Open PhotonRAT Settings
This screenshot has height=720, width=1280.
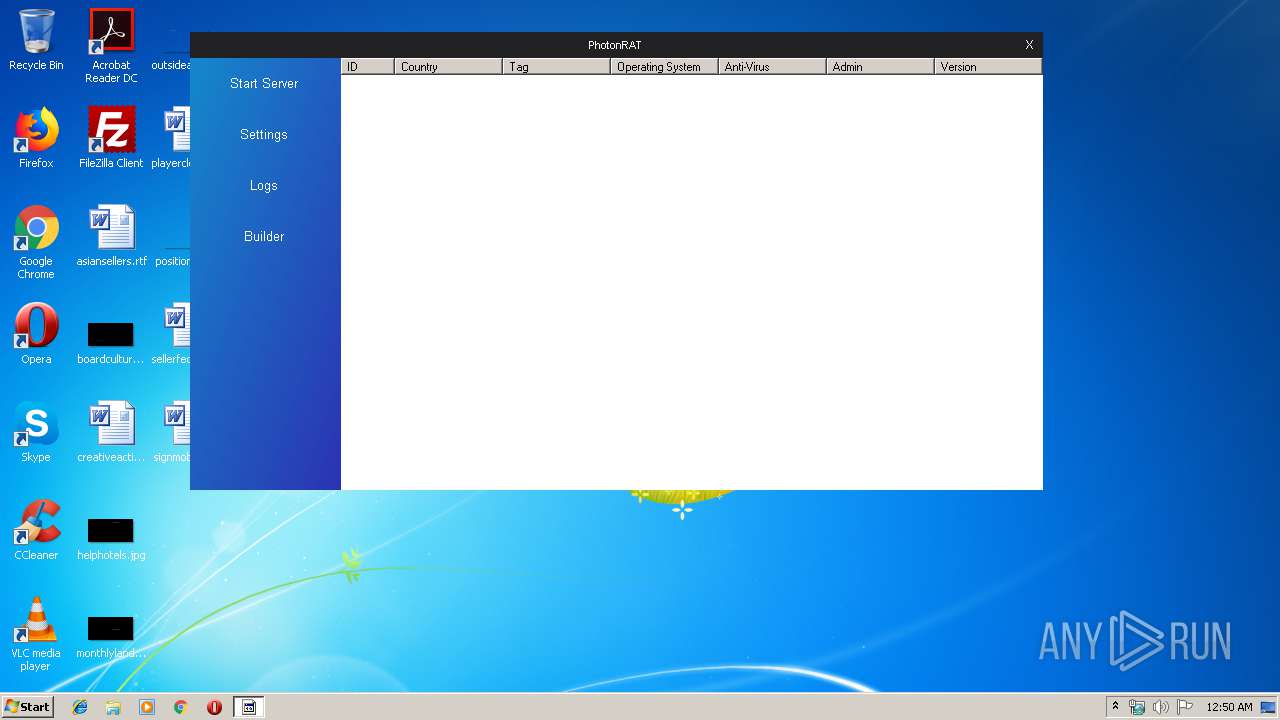click(x=264, y=134)
